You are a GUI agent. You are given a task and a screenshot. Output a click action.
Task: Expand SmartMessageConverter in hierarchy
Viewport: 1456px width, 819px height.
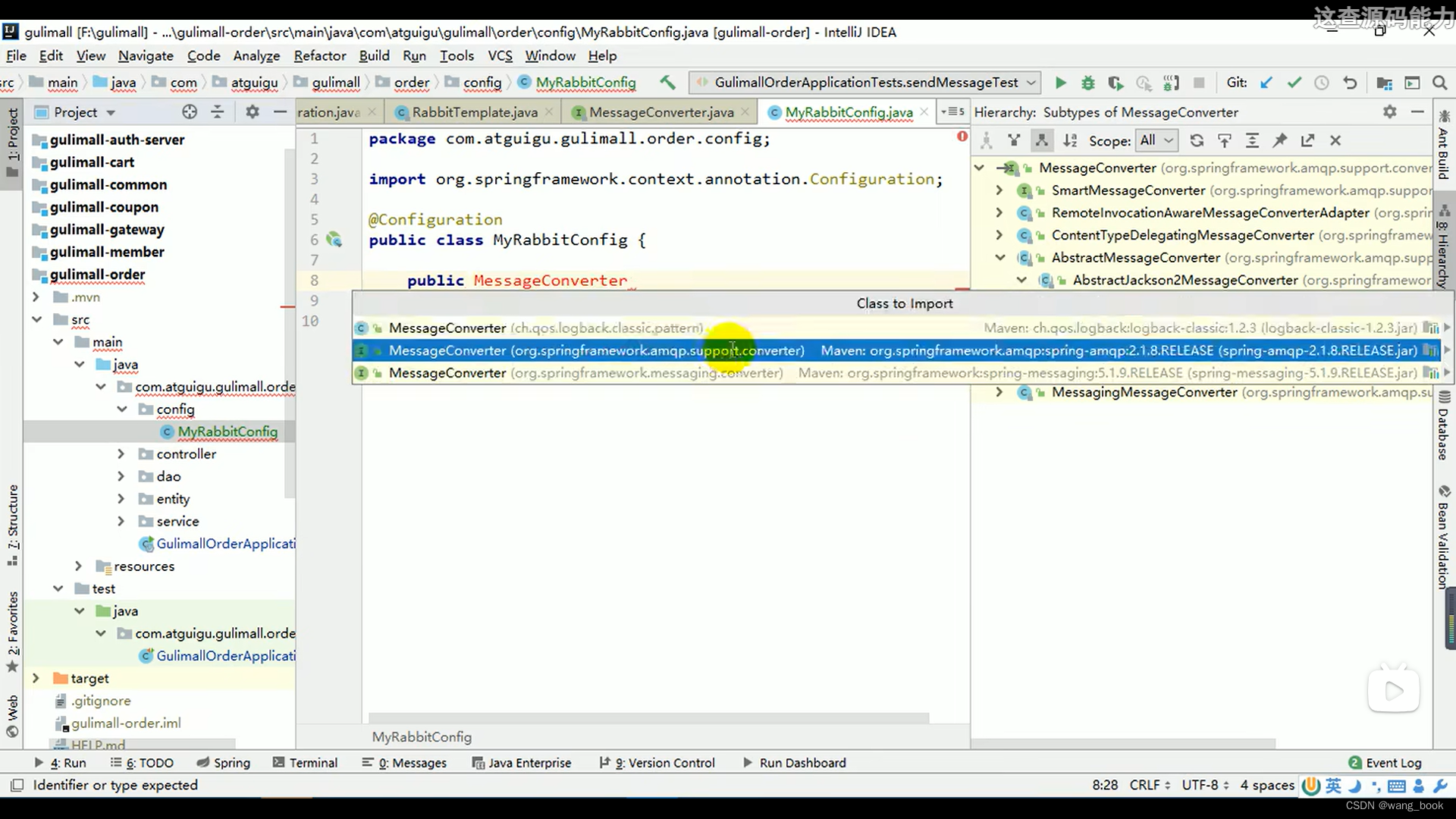(999, 190)
